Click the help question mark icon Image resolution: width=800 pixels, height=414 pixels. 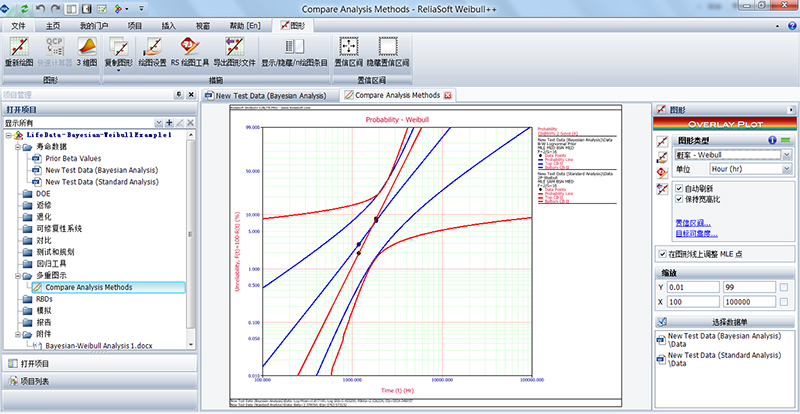(791, 26)
